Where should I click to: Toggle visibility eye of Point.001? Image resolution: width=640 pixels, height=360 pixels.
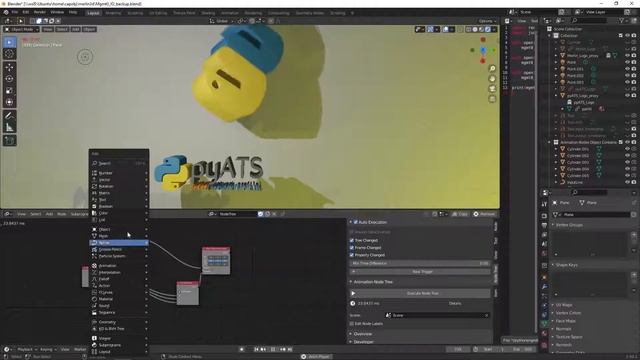point(628,69)
